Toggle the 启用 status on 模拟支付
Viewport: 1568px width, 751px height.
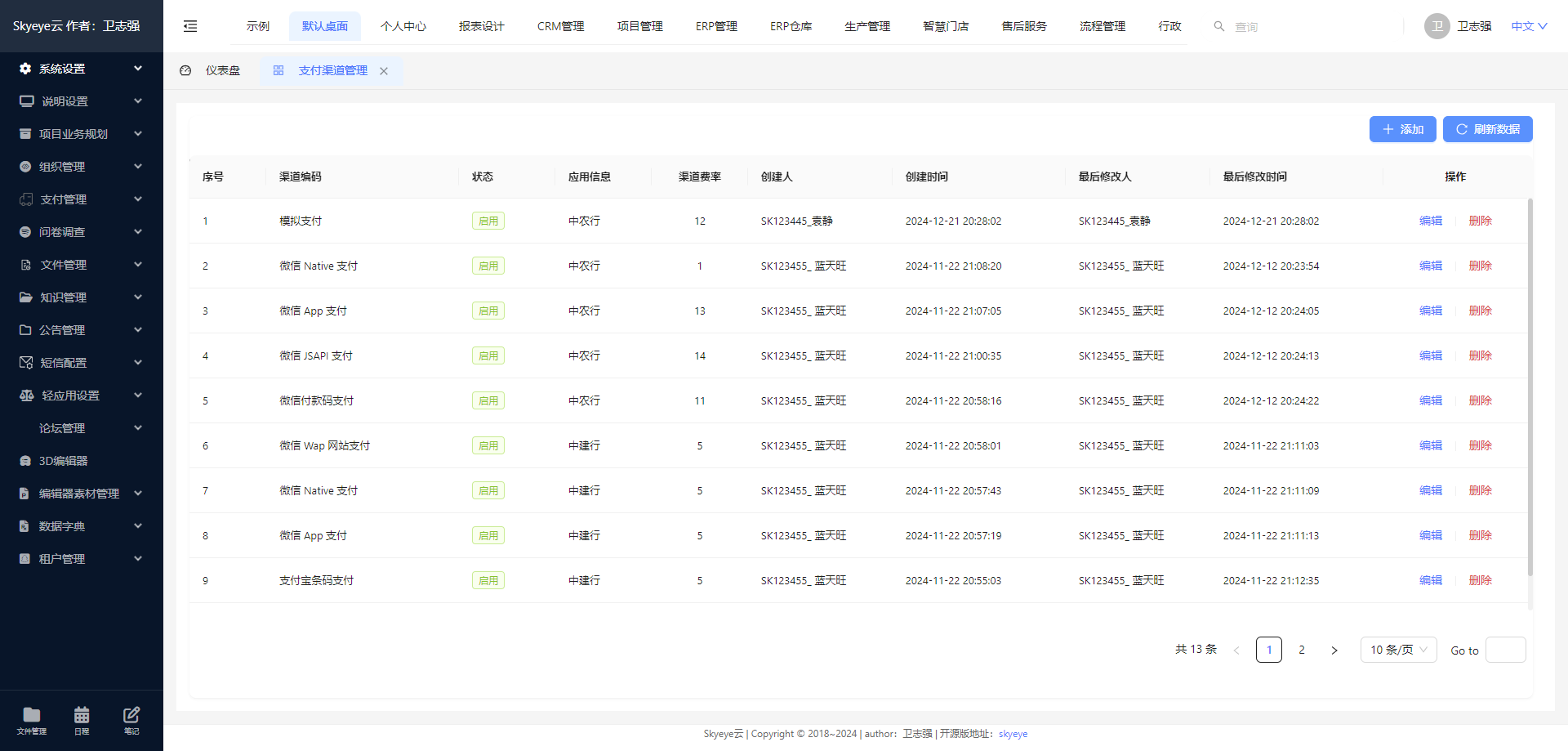tap(488, 221)
